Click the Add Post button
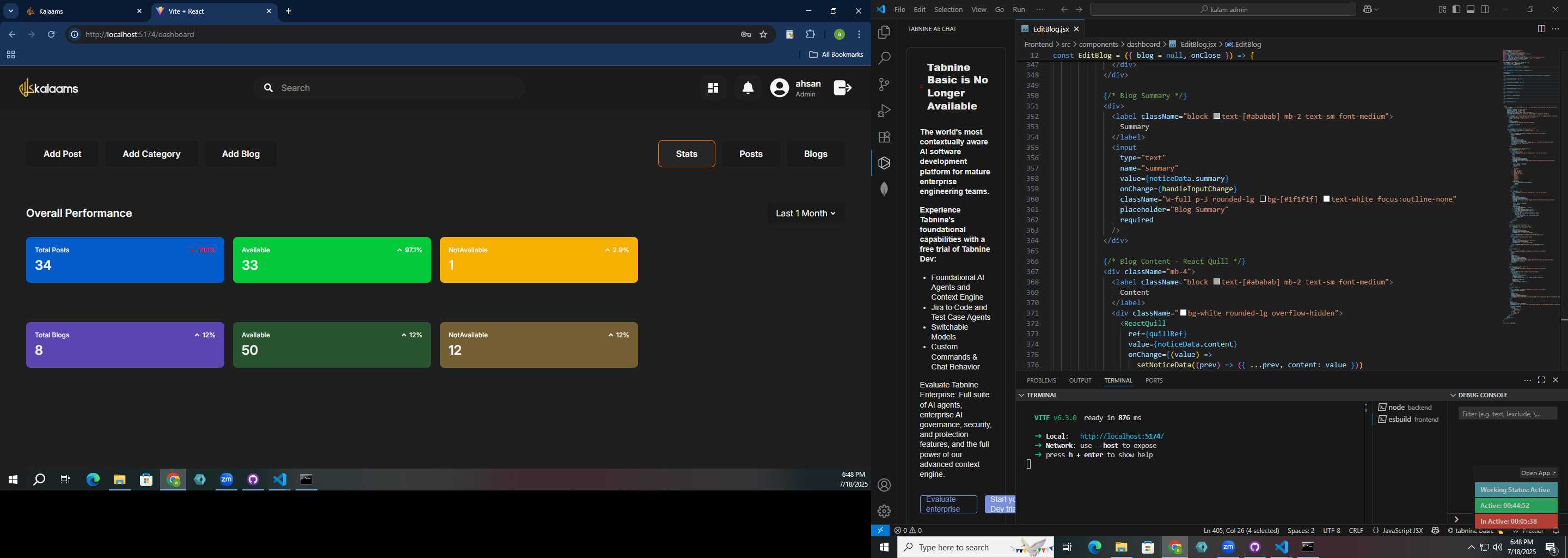1568x558 pixels. pos(62,154)
